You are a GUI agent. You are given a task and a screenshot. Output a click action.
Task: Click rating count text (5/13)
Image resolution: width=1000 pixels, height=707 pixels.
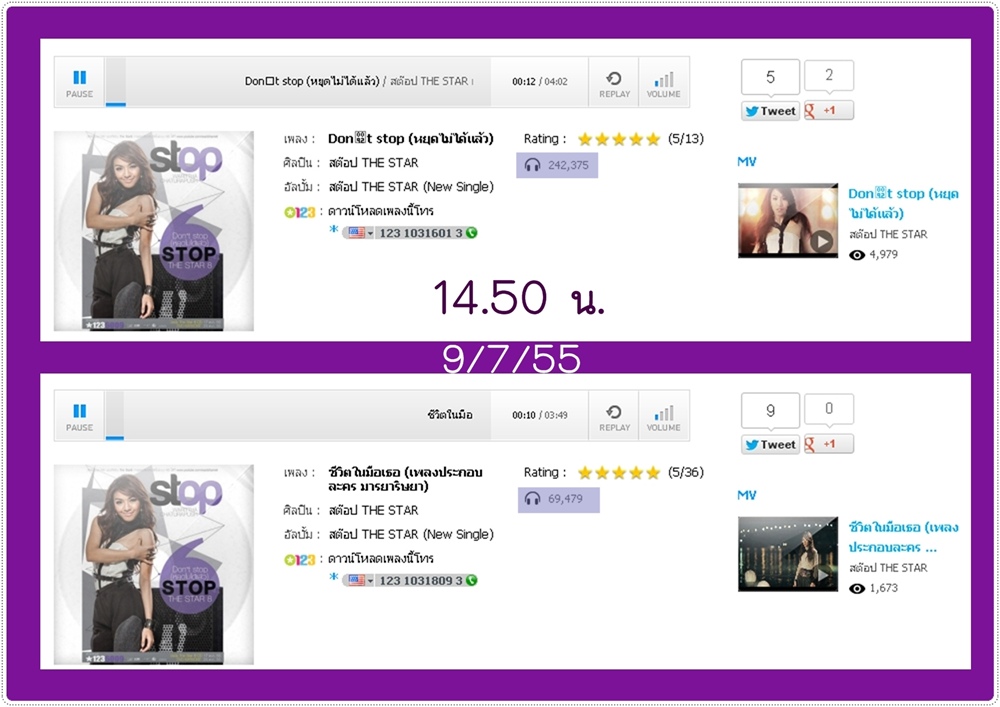[686, 139]
